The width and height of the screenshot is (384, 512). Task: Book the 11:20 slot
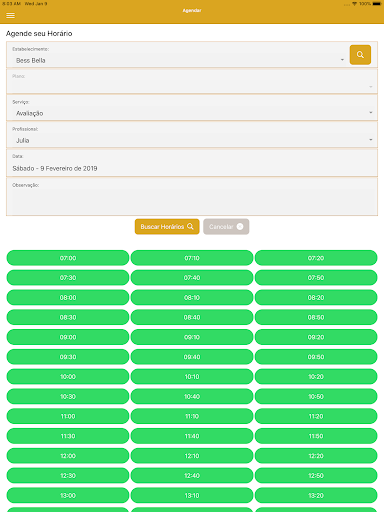tap(316, 416)
